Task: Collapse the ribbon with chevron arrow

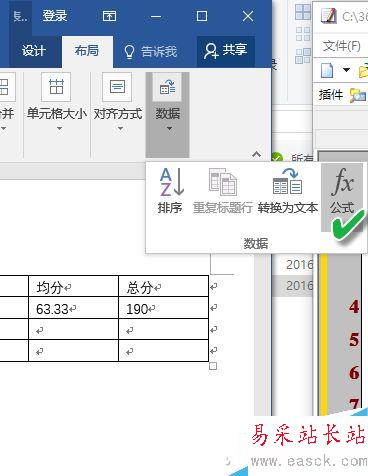Action: click(x=256, y=154)
